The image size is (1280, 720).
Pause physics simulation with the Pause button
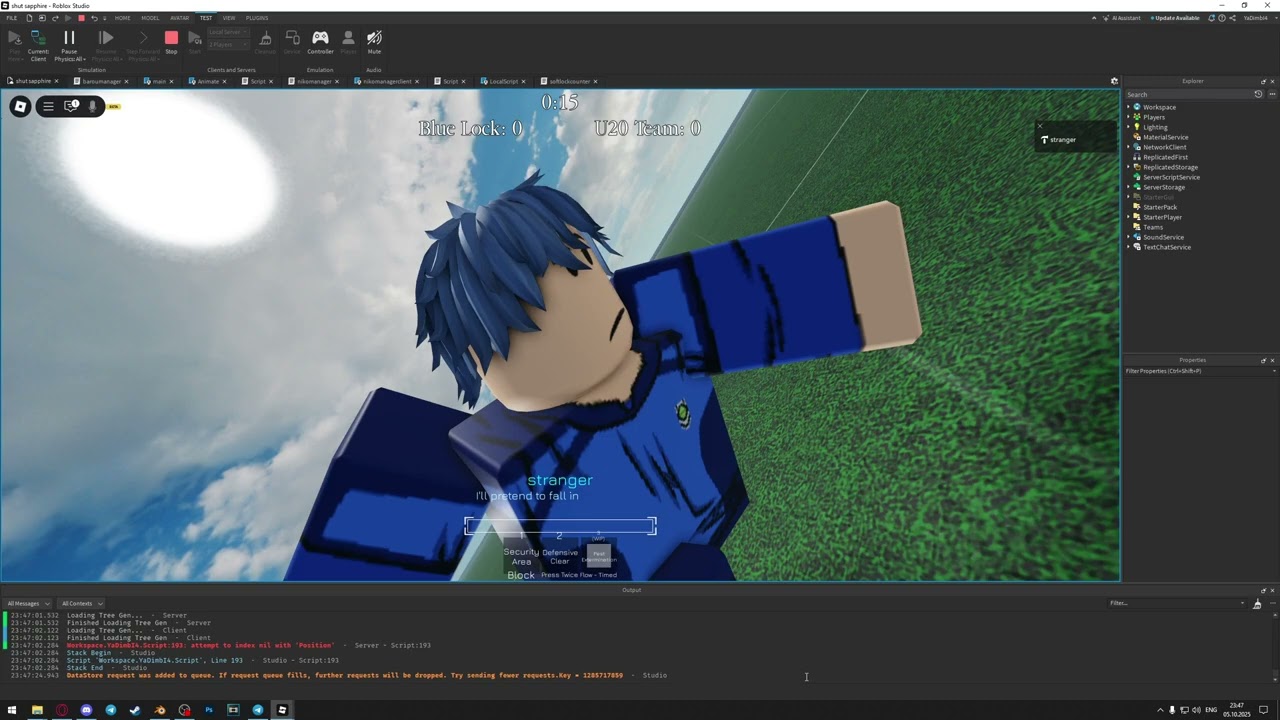[69, 43]
